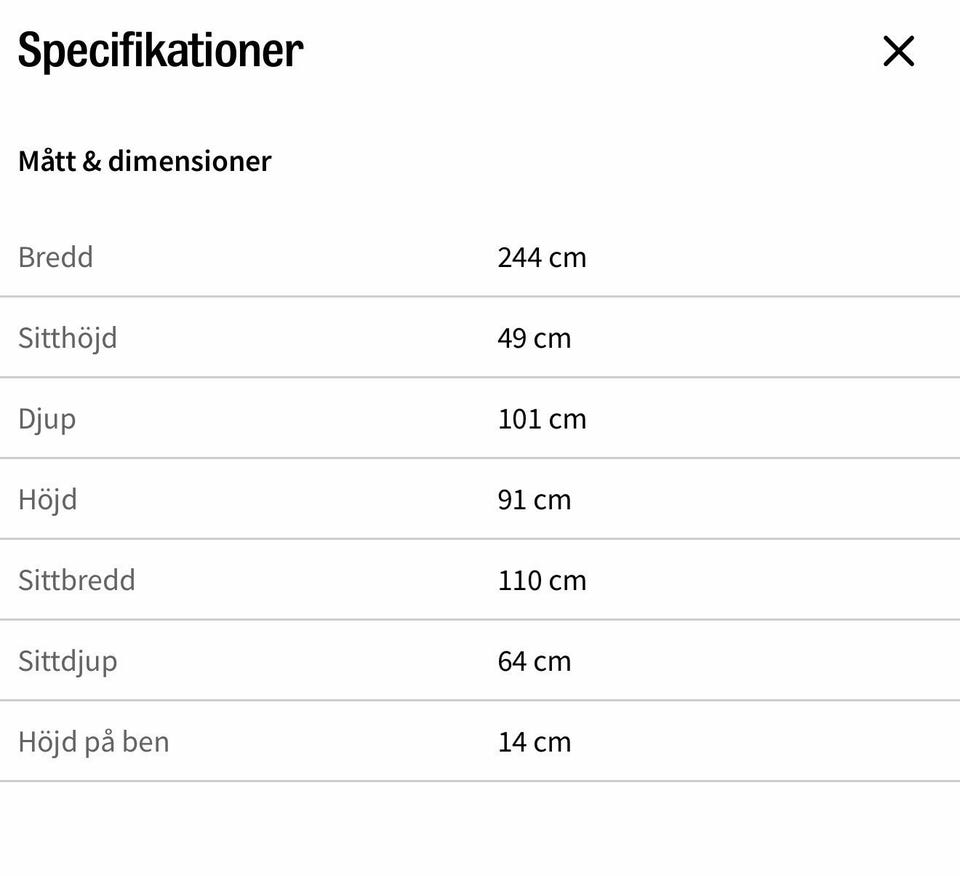
Task: Select the Sitthöjd label
Action: point(67,338)
